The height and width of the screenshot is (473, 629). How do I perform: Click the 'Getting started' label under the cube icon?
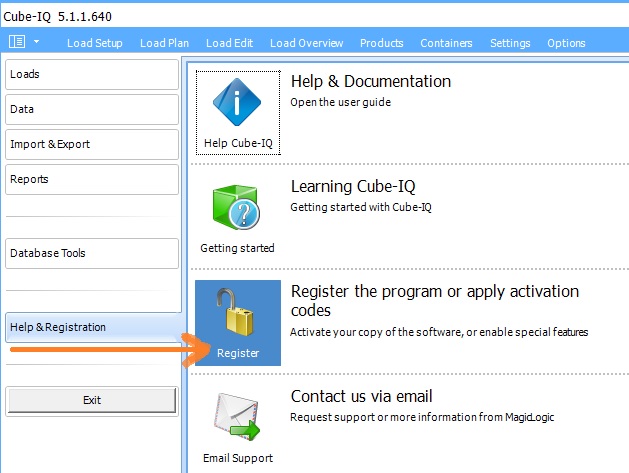tap(237, 248)
